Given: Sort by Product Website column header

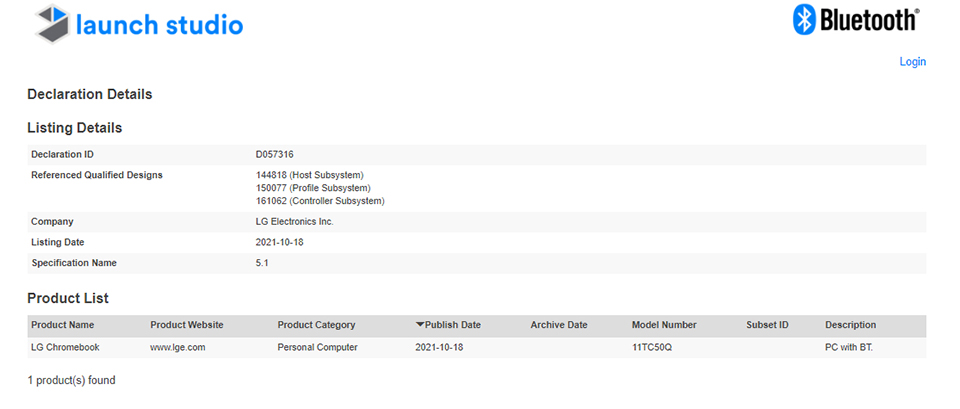Looking at the screenshot, I should [x=187, y=325].
